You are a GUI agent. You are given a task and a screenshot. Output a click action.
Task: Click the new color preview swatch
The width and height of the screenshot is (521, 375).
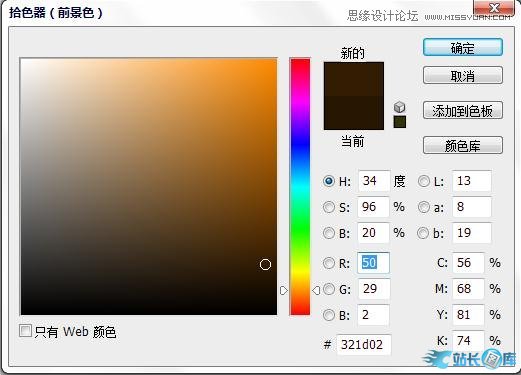[354, 79]
